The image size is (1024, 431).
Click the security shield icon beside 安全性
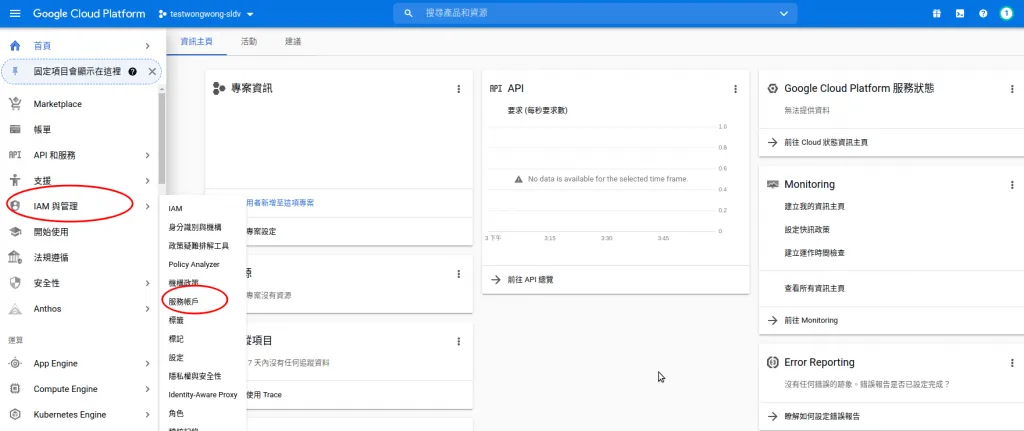click(x=15, y=283)
